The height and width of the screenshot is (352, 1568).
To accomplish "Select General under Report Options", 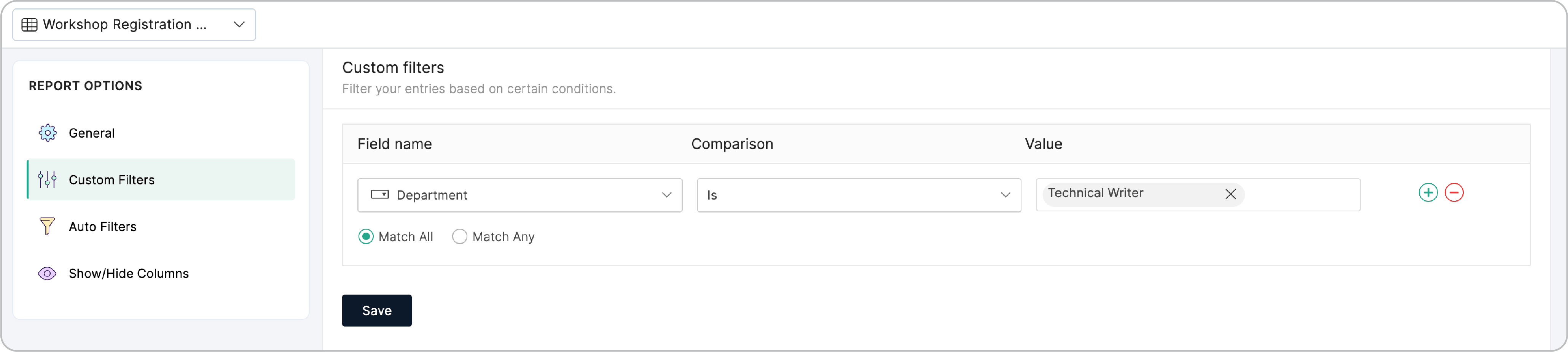I will click(91, 133).
